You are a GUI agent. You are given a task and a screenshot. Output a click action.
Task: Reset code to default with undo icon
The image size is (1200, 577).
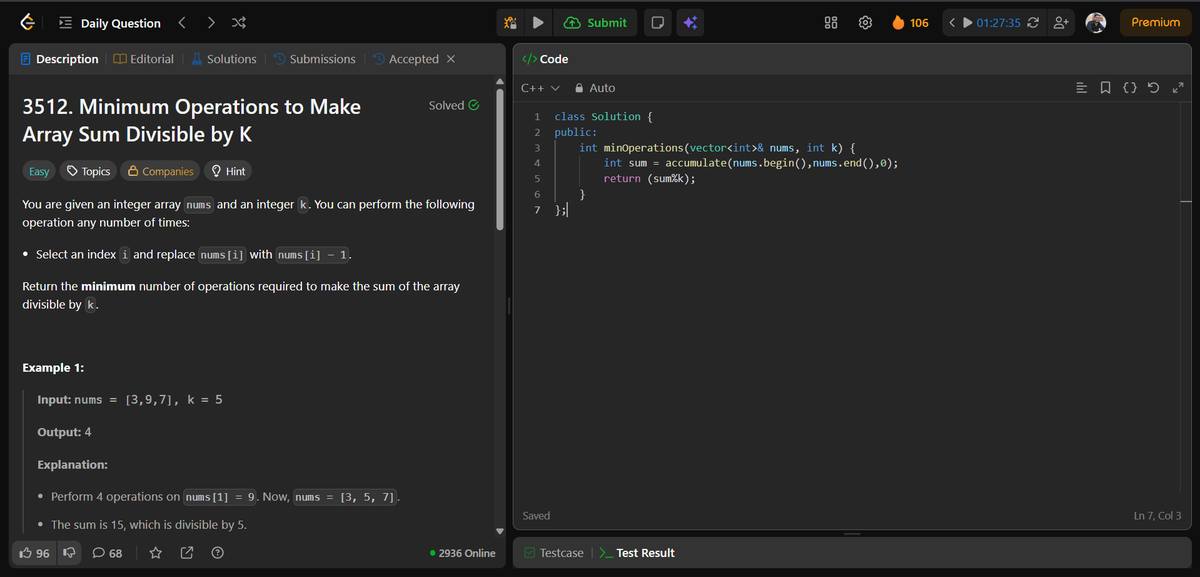point(1153,88)
